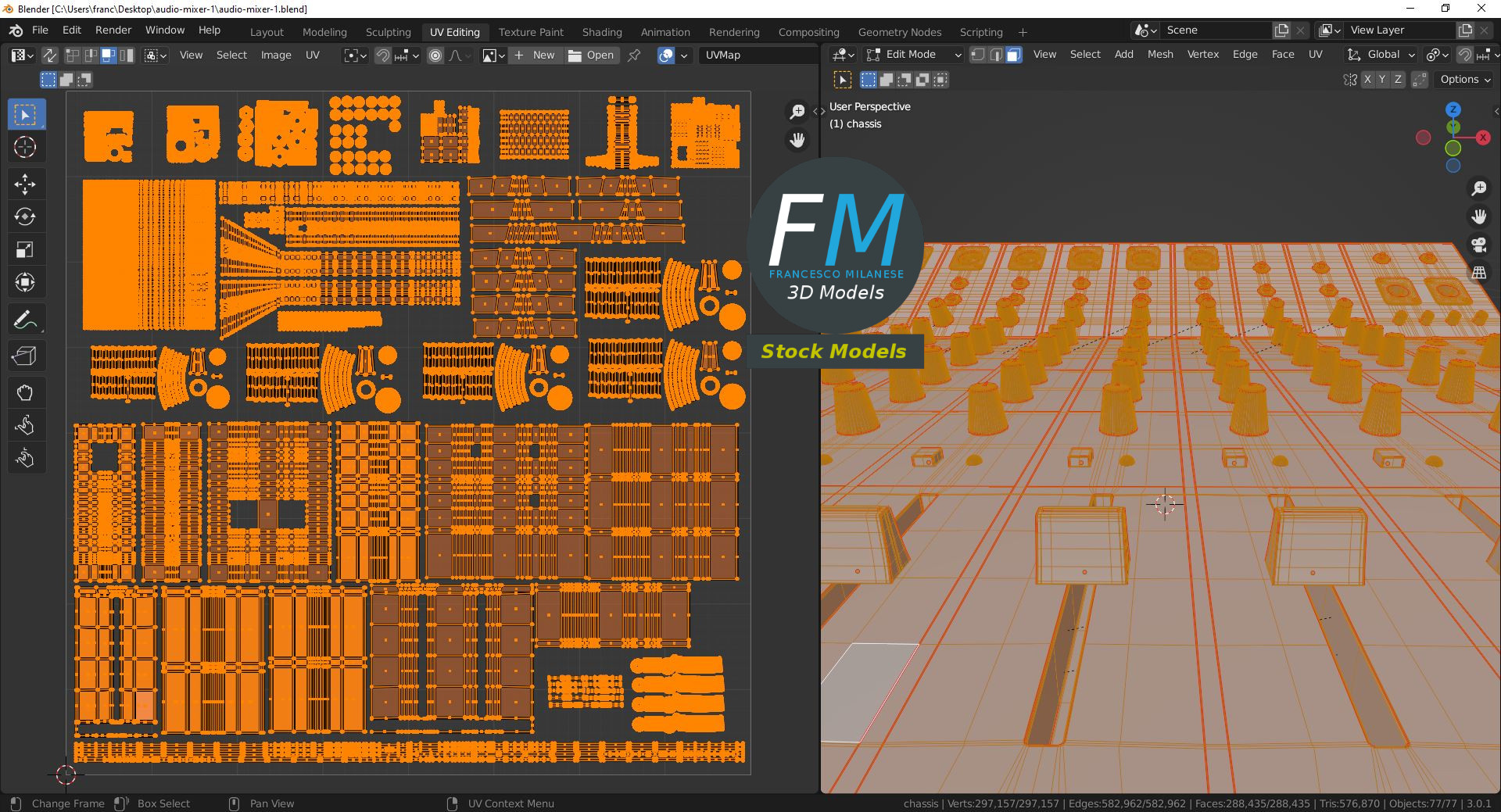
Task: Click the Open image button
Action: click(x=591, y=55)
